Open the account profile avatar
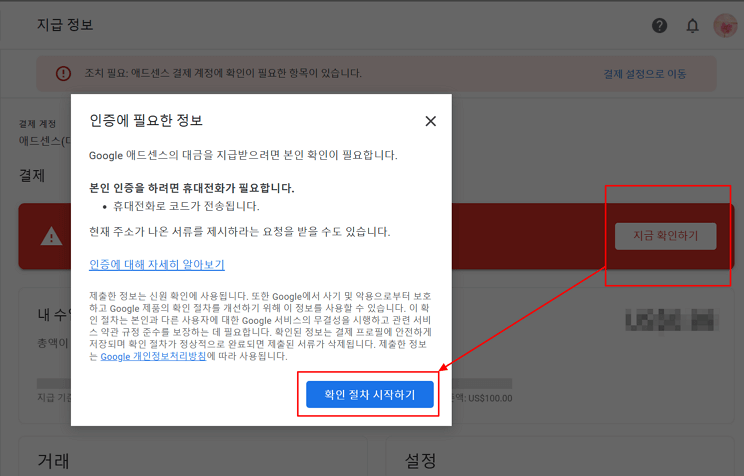 pyautogui.click(x=725, y=26)
